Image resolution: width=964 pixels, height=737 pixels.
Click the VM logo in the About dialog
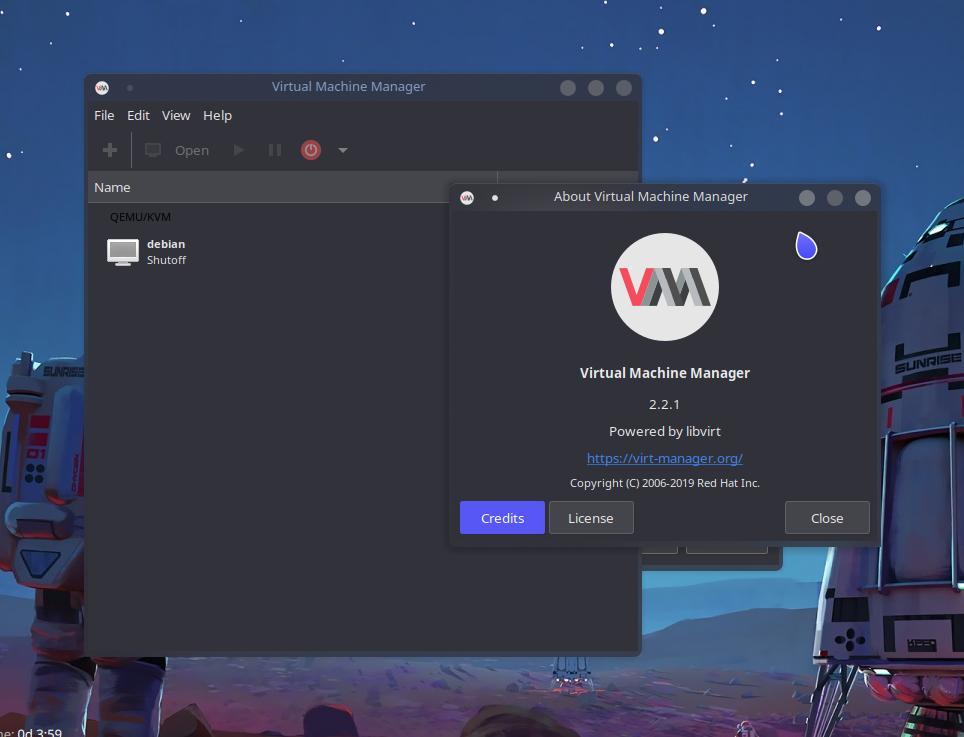(664, 287)
